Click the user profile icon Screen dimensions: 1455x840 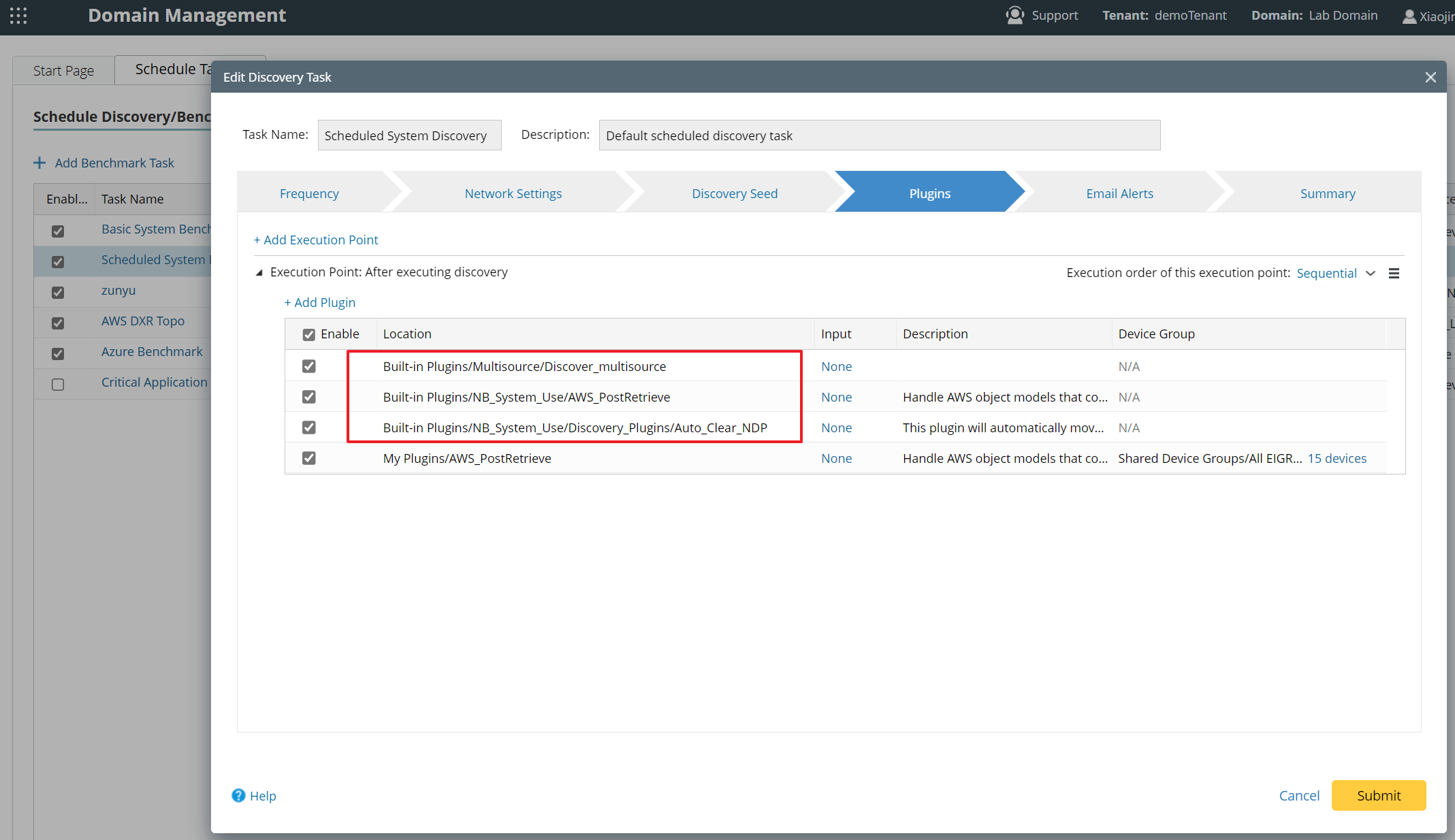pos(1409,16)
